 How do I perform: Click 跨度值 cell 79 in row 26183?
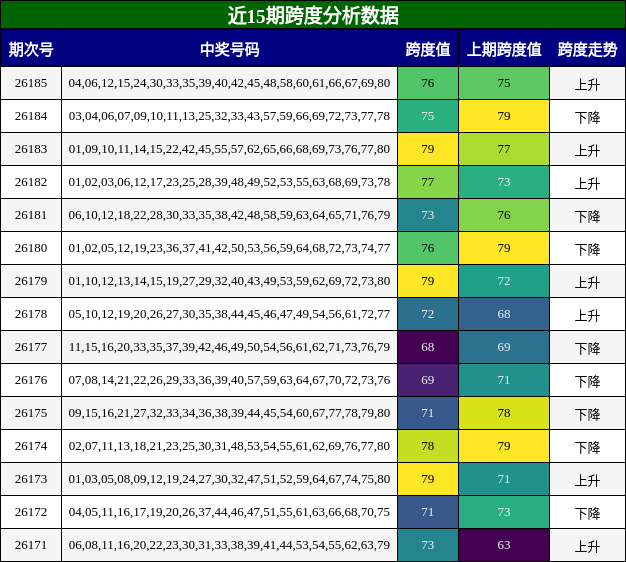tap(428, 149)
